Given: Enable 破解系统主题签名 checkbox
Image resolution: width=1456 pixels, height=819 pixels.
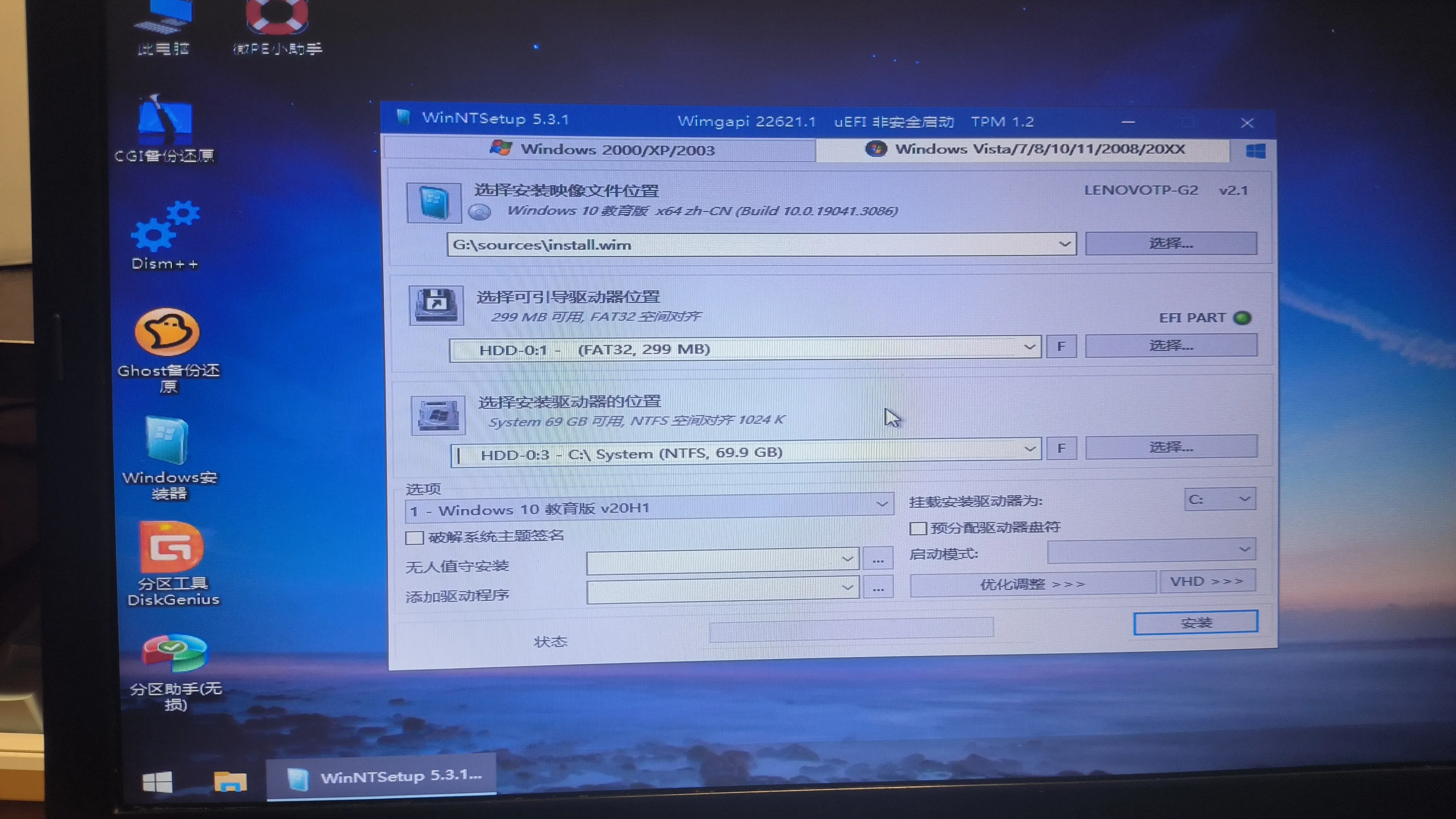Looking at the screenshot, I should coord(414,538).
